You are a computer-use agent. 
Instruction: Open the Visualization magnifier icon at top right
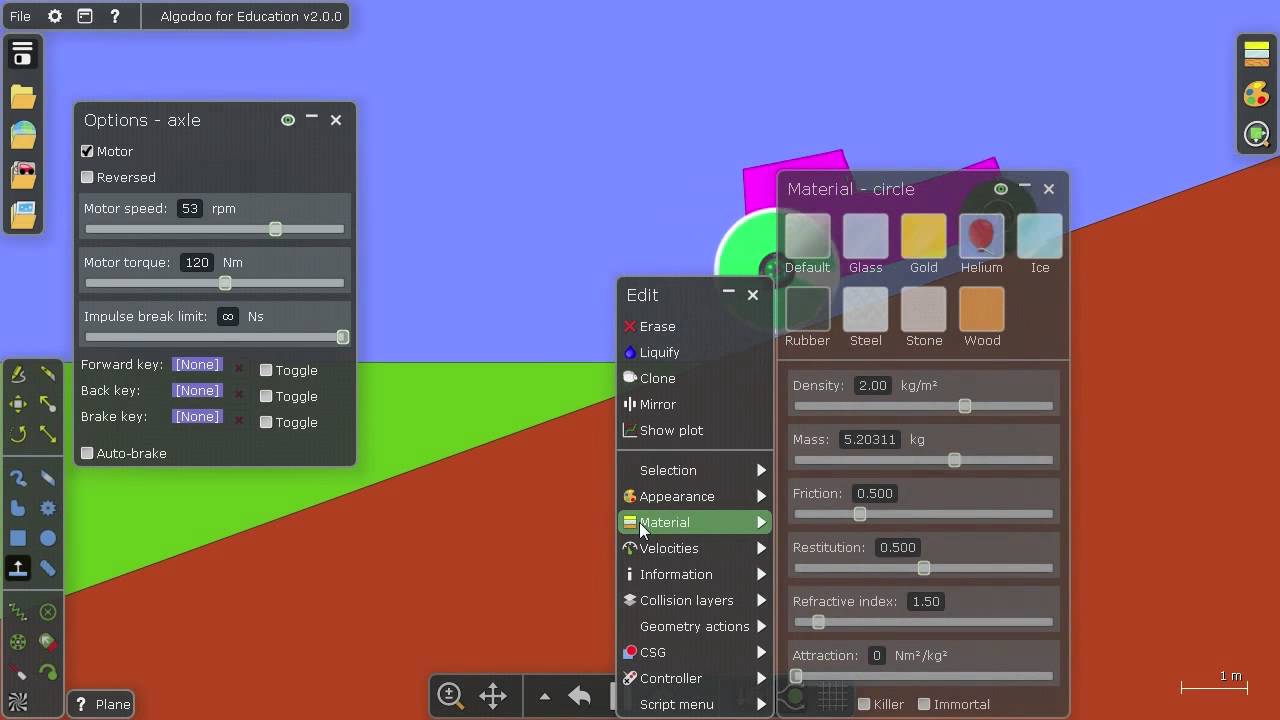pyautogui.click(x=1257, y=134)
